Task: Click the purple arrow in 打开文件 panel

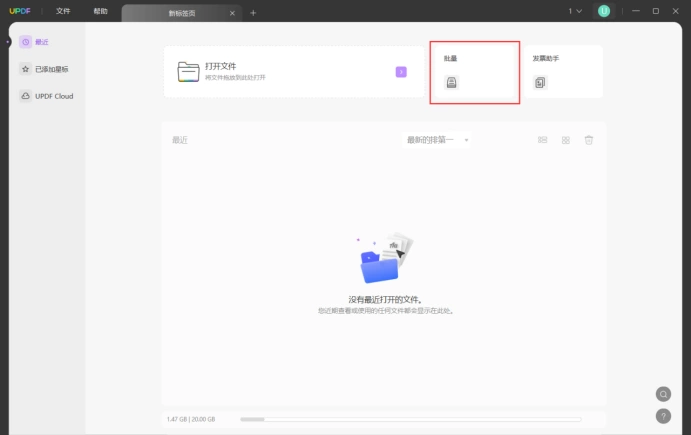Action: click(x=401, y=72)
